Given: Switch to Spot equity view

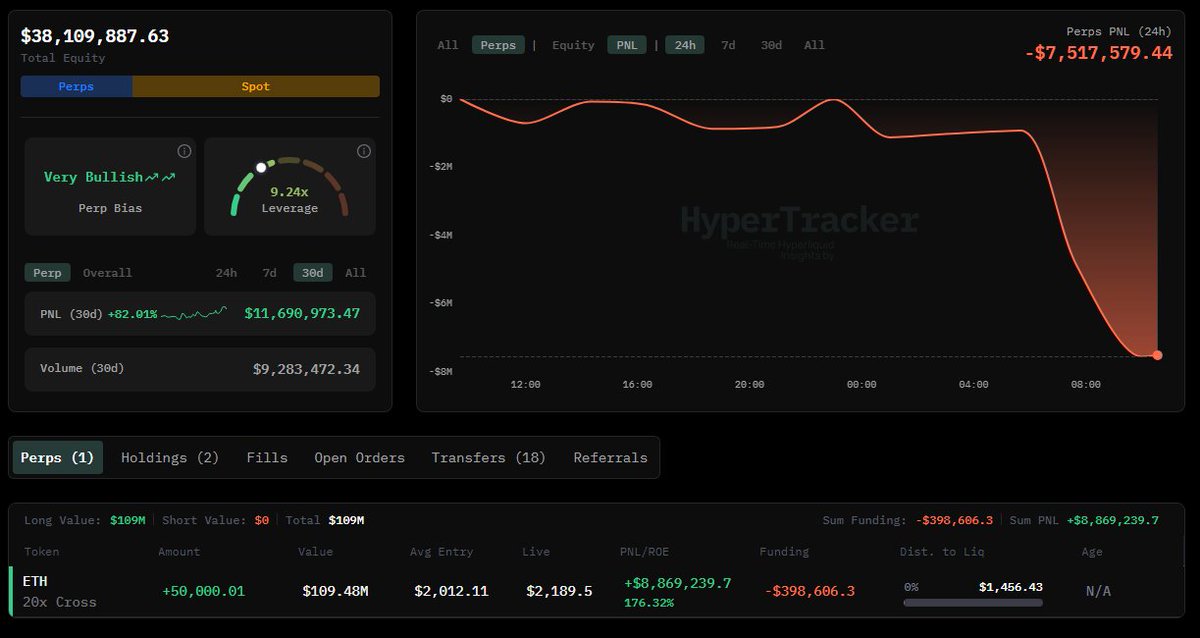Looking at the screenshot, I should (x=255, y=87).
